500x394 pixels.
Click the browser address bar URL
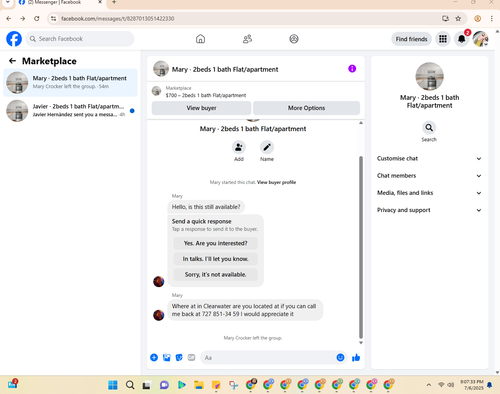tap(117, 19)
